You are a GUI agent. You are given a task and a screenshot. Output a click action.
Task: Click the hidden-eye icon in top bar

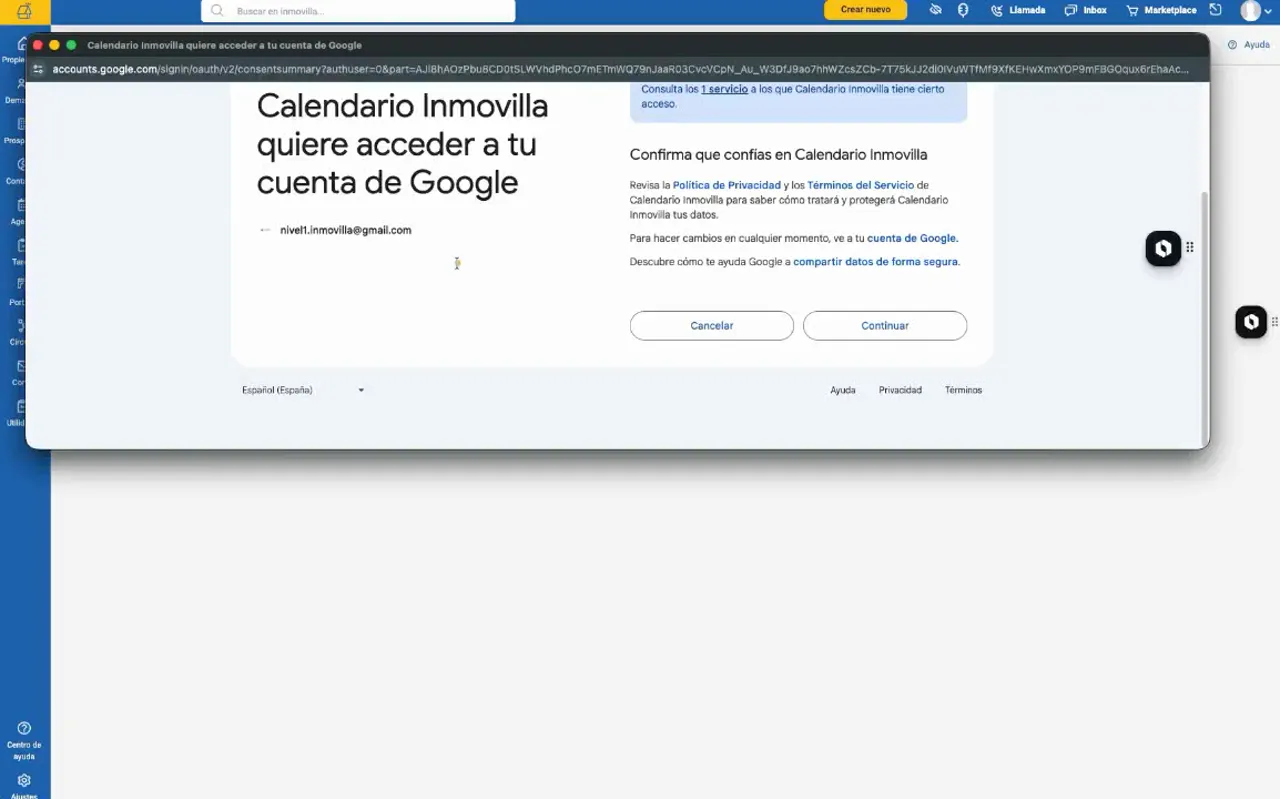coord(935,10)
